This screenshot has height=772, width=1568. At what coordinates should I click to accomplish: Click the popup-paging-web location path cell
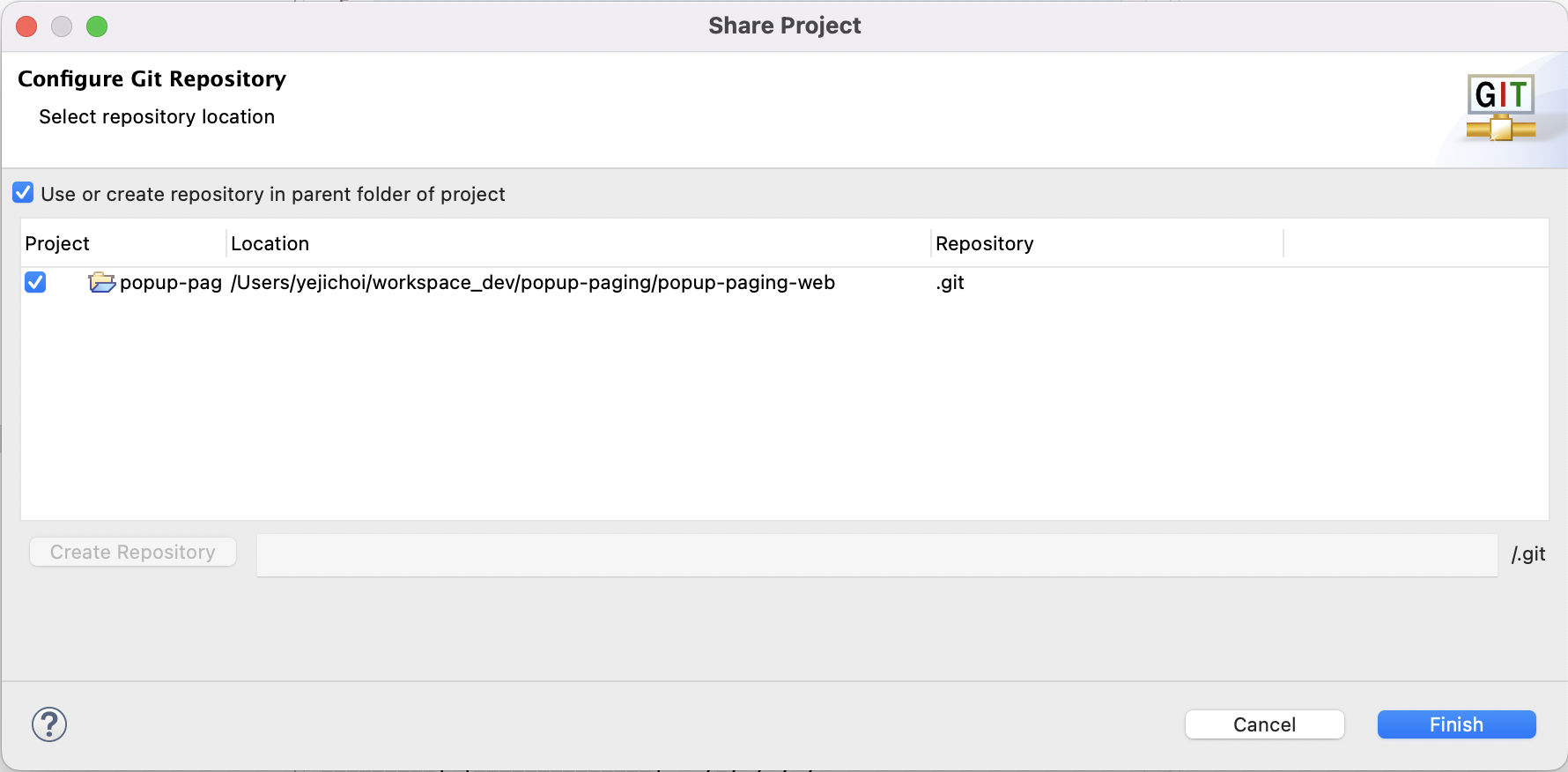click(532, 282)
